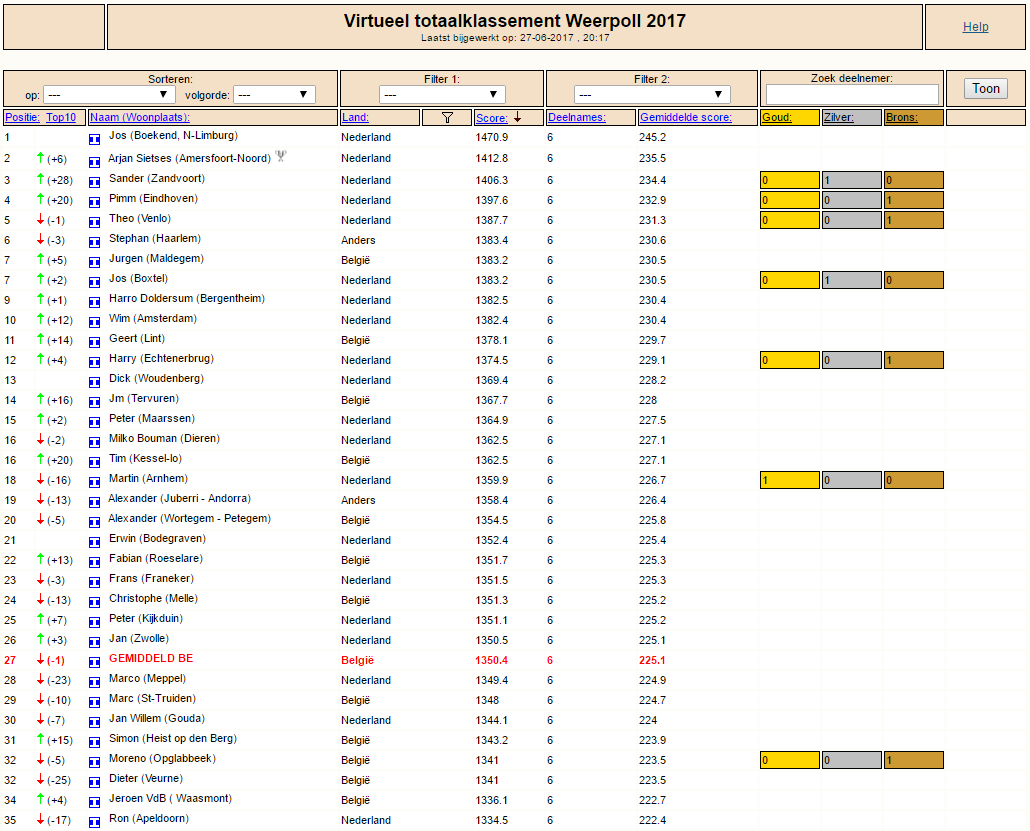The width and height of the screenshot is (1030, 831).
Task: Sort by the Naam (Woonplaats) column header
Action: pyautogui.click(x=140, y=118)
